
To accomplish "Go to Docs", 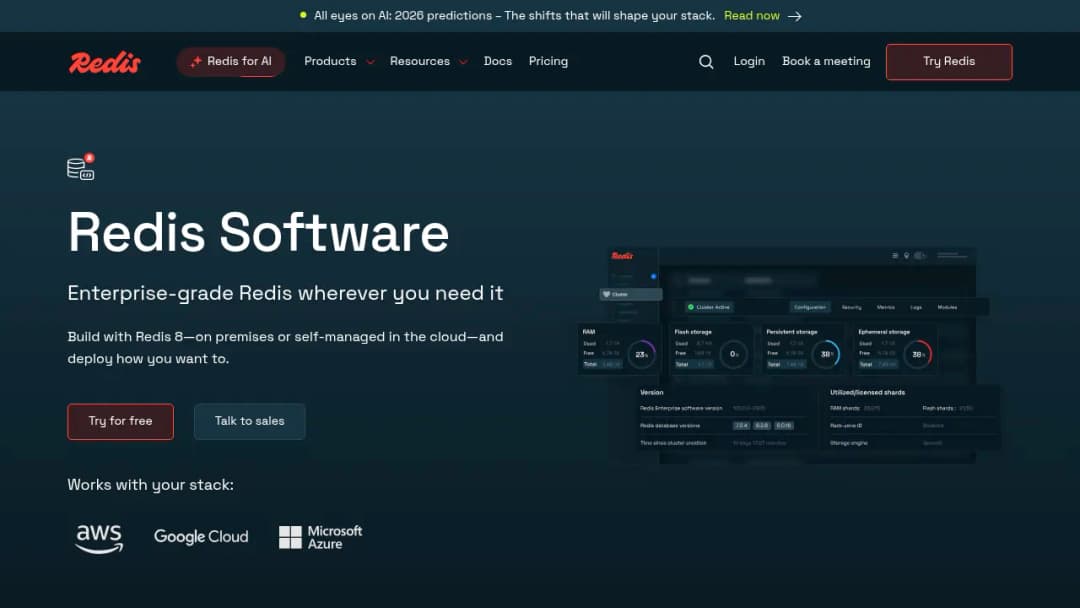I will click(x=498, y=61).
